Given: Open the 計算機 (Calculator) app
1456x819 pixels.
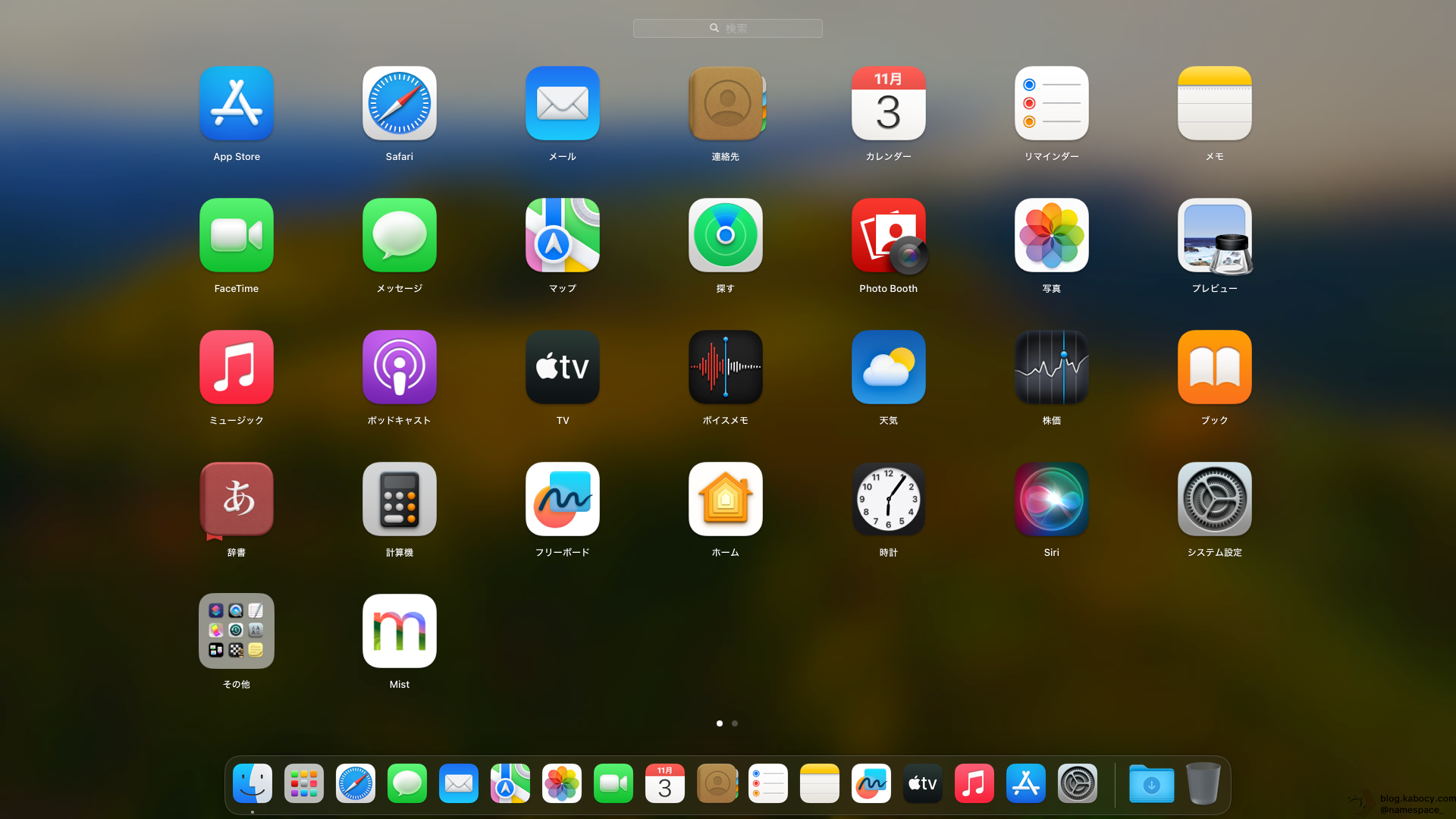Looking at the screenshot, I should click(399, 499).
